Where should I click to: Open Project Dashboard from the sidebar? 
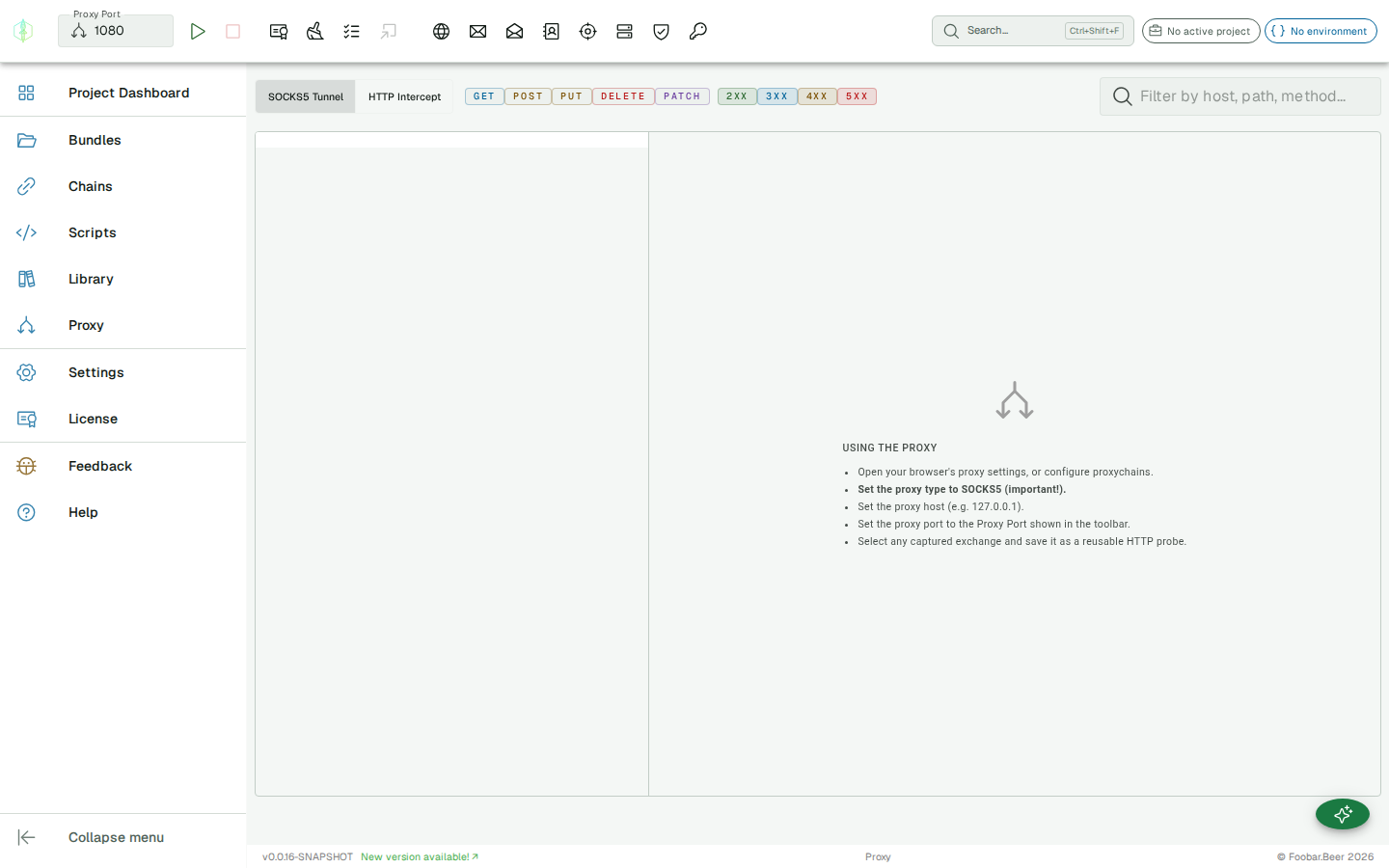click(123, 93)
